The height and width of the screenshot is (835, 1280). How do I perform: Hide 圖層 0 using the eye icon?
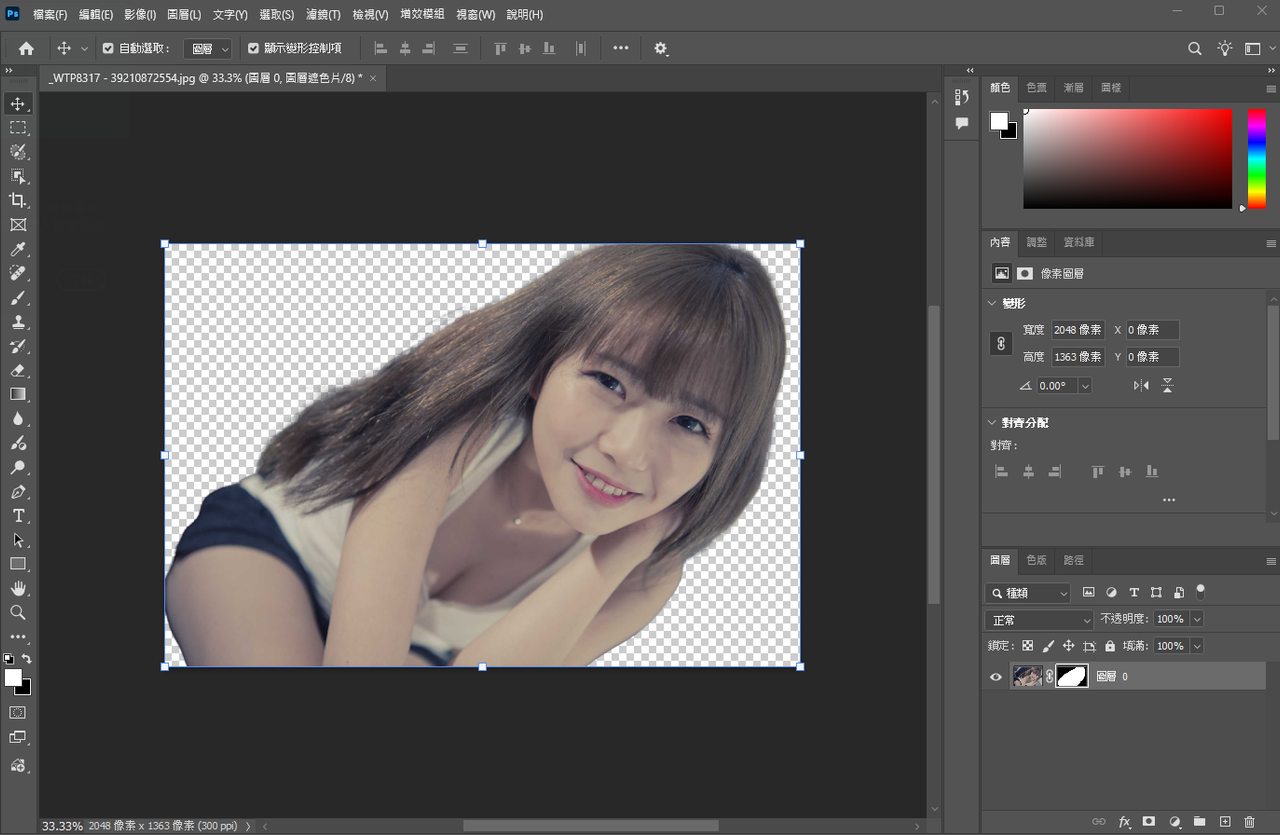coord(995,677)
